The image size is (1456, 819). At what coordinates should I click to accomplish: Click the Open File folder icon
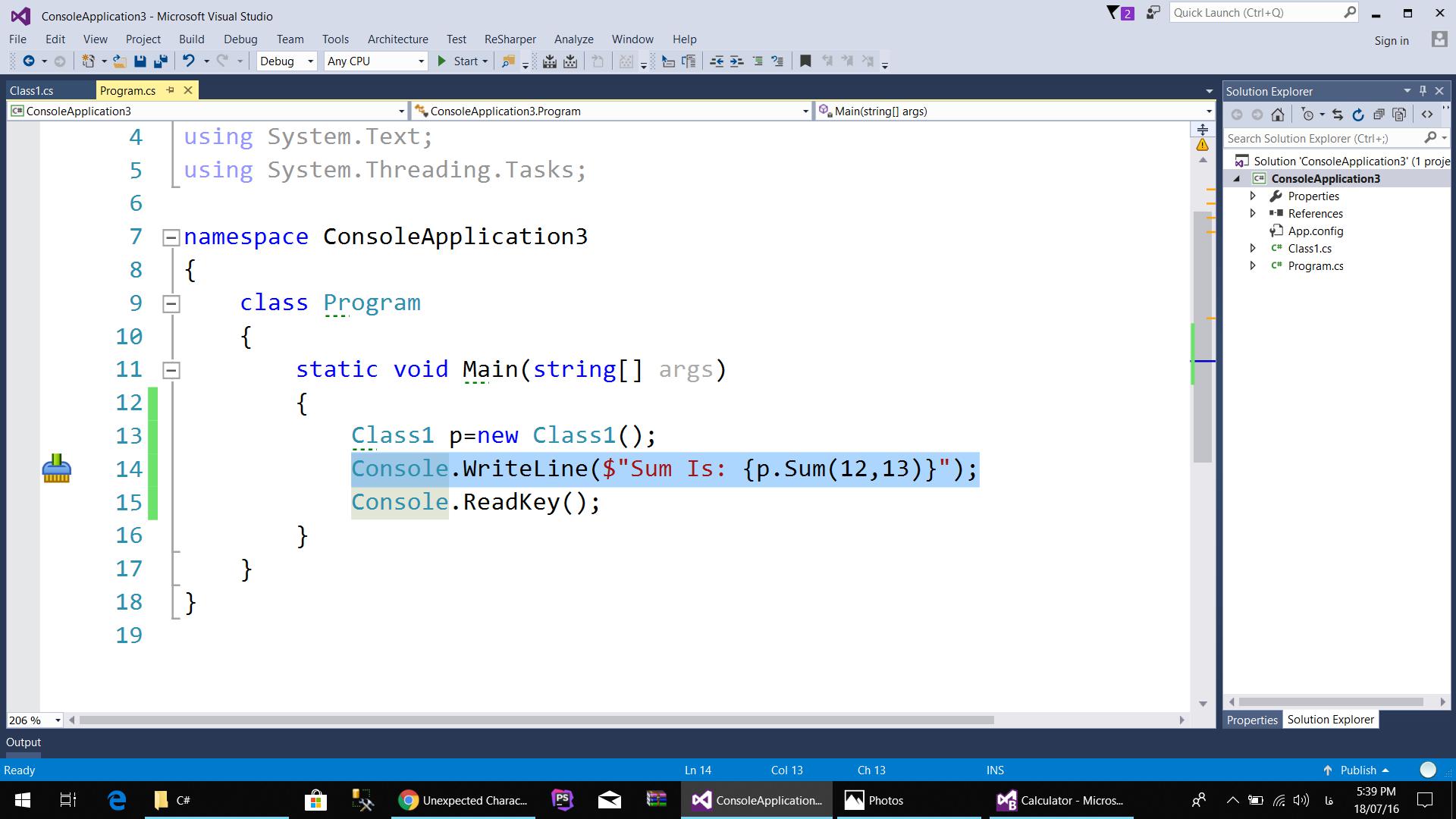coord(119,61)
